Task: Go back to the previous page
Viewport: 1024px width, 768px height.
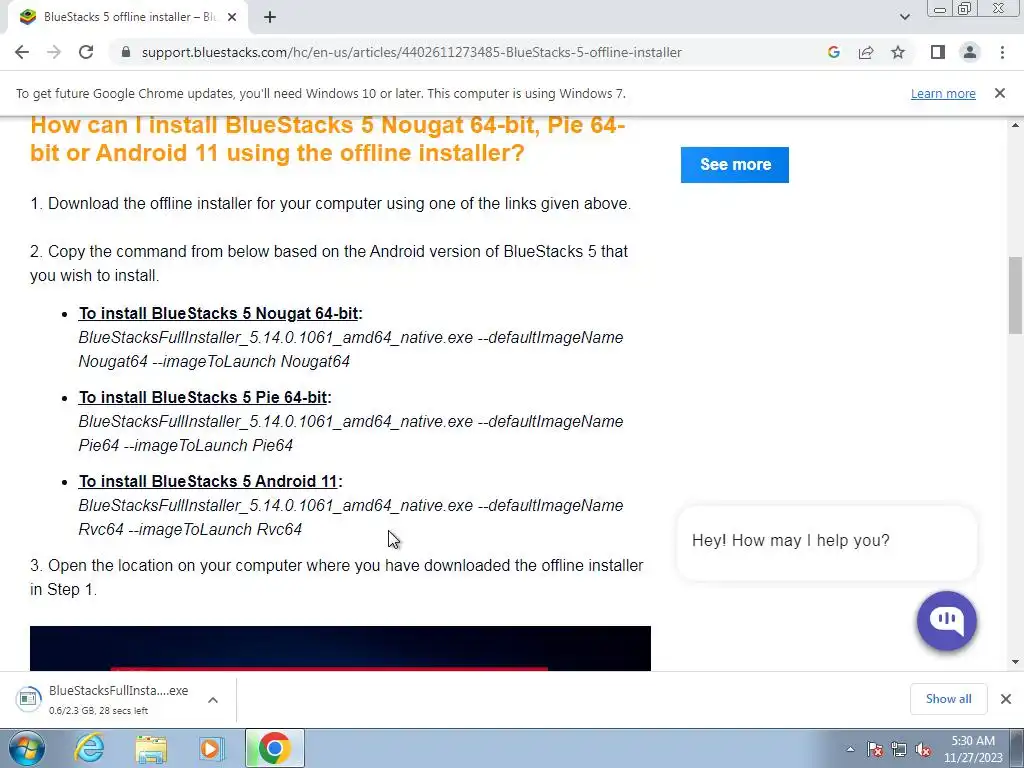Action: [22, 52]
